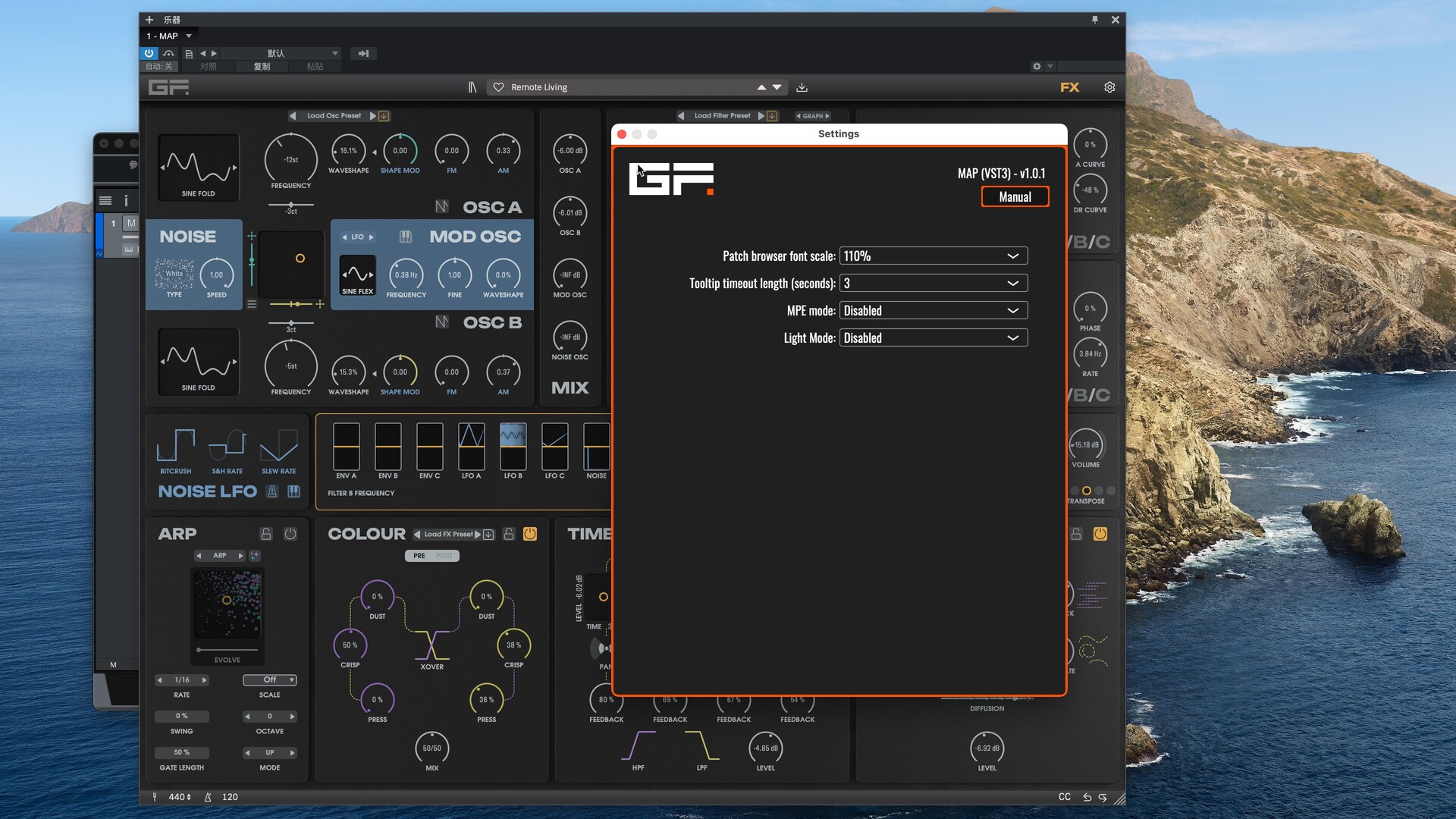
Task: Expand the Light Mode dropdown
Action: 933,338
